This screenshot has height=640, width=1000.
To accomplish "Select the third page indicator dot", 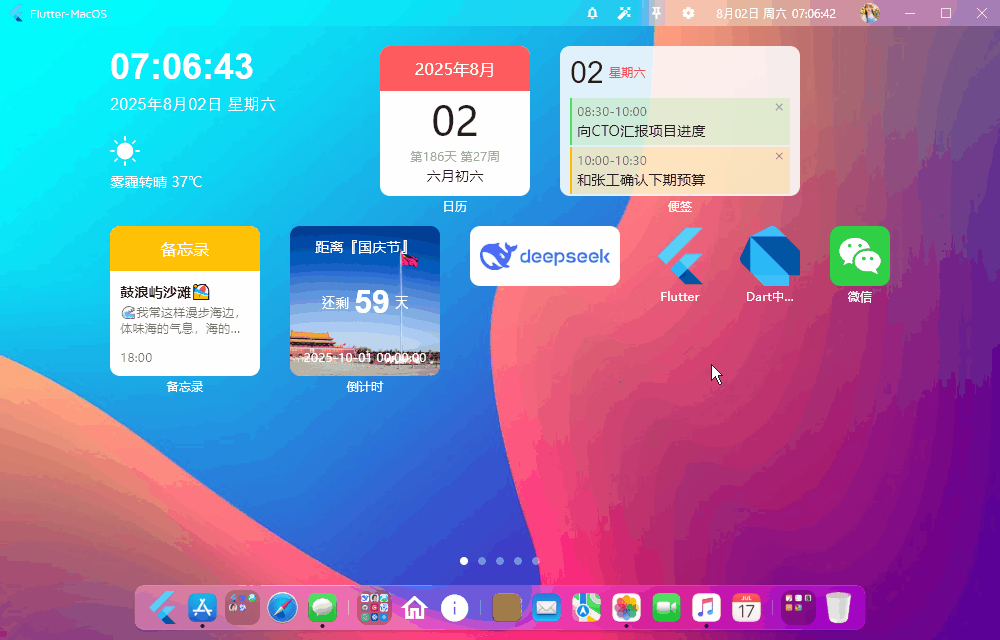I will [500, 561].
